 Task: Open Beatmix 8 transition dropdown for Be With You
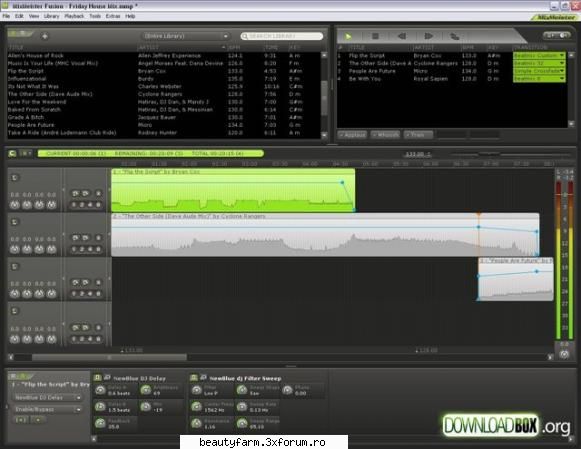[539, 79]
